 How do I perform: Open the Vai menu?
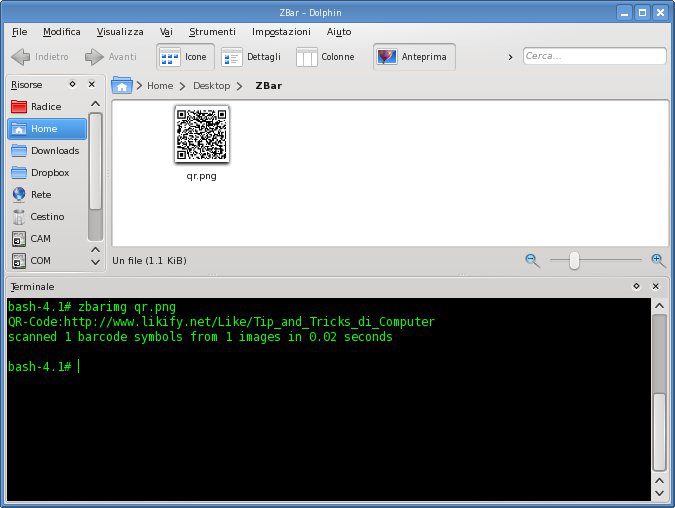point(166,32)
